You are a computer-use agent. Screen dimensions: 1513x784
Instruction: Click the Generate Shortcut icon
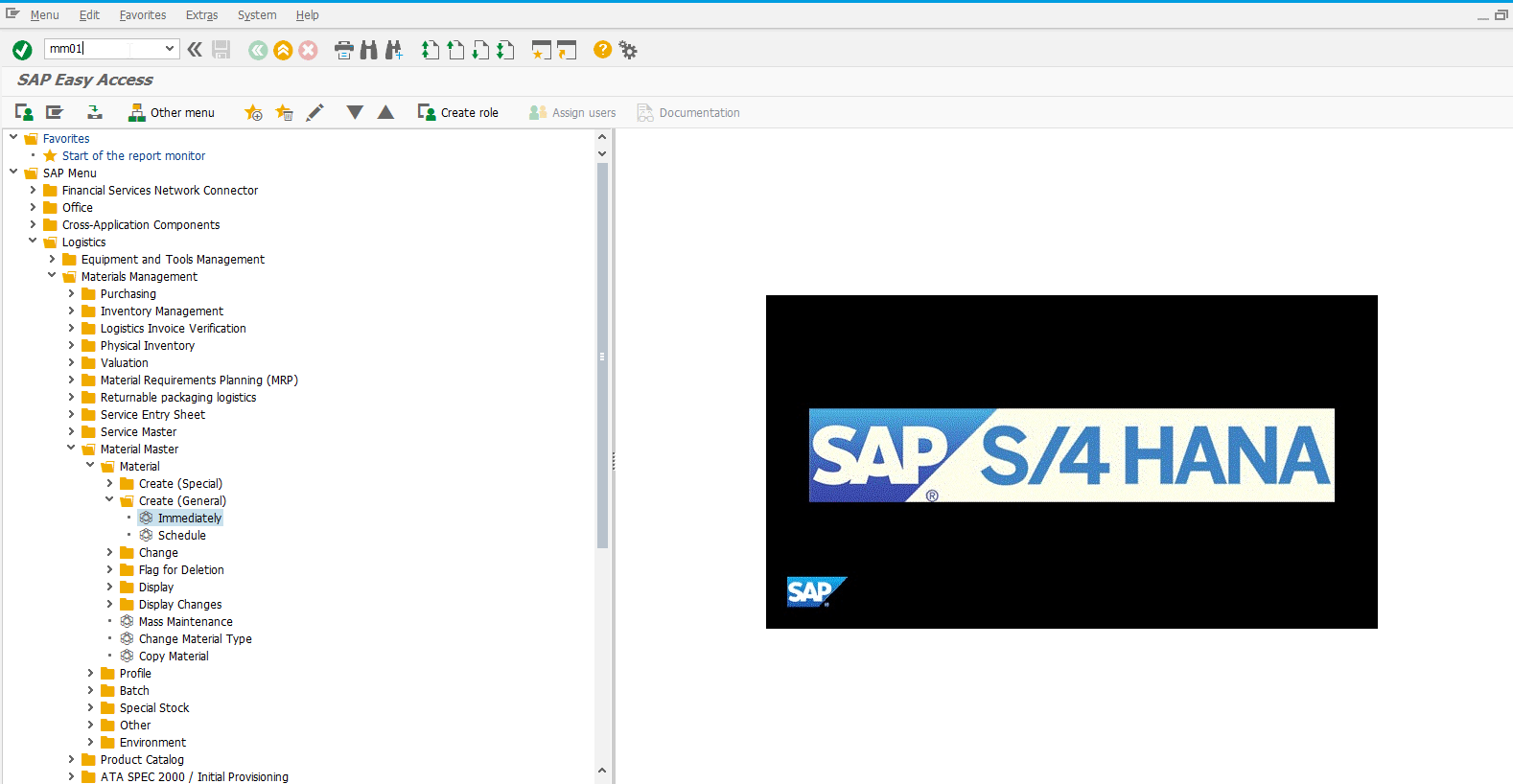pos(567,50)
